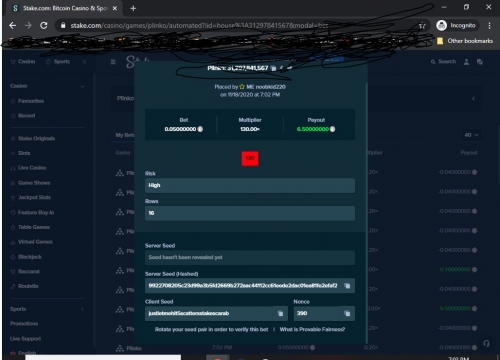The image size is (500, 360).
Task: Collapse the Casino sidebar group
Action: (x=82, y=86)
